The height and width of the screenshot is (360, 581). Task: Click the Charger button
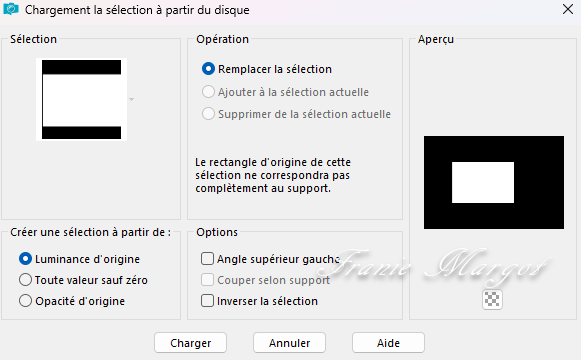(190, 343)
